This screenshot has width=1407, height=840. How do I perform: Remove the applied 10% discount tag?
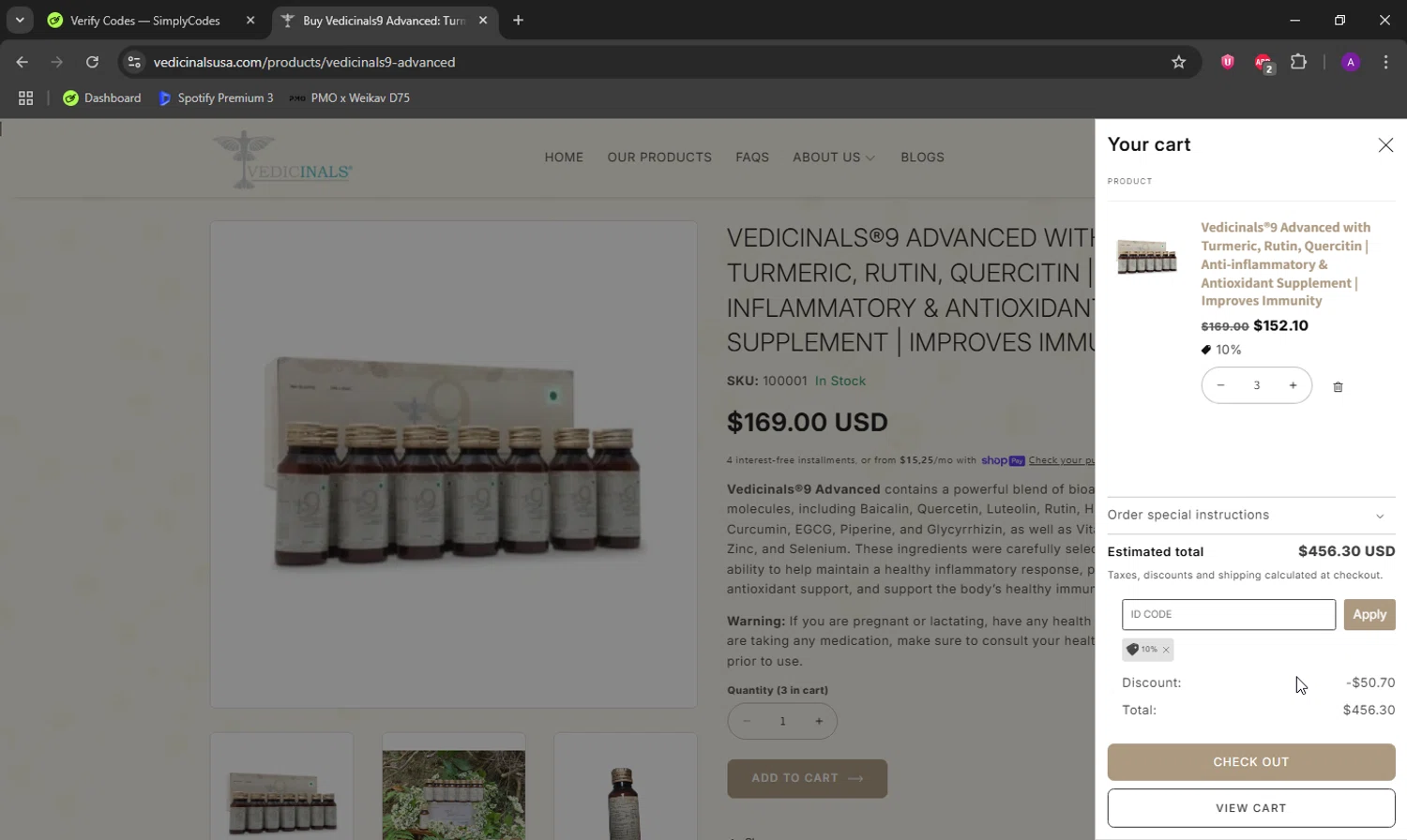coord(1166,650)
